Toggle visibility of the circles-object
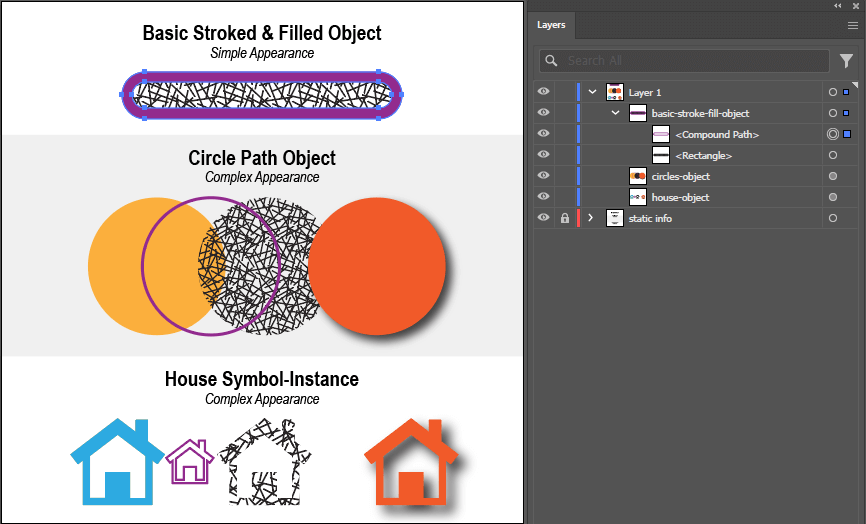This screenshot has height=524, width=866. 544,176
